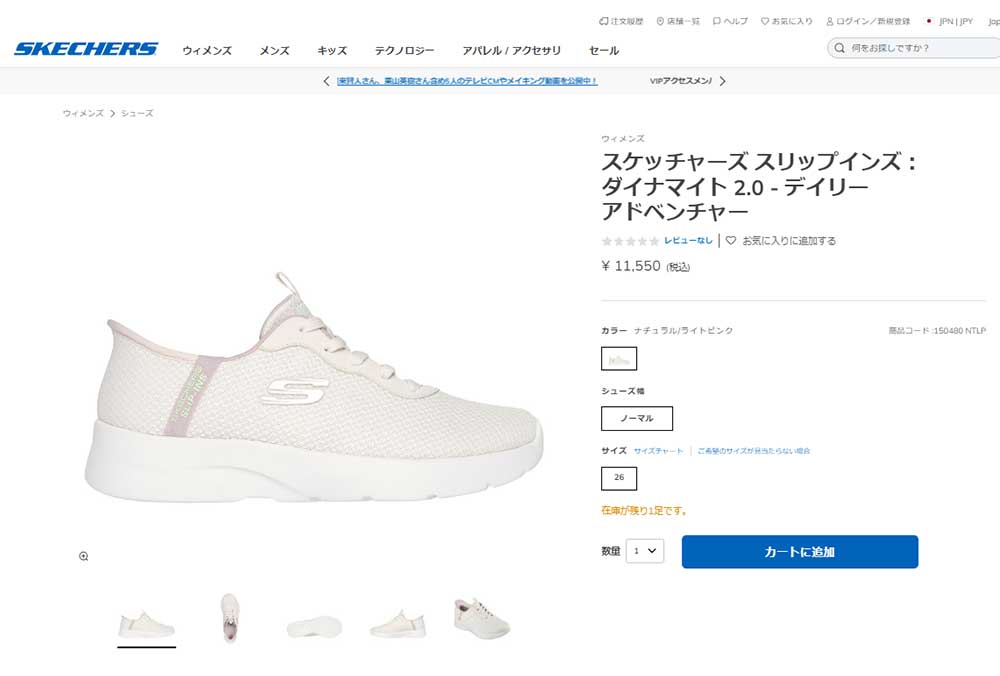View the sole thumbnail image
The image size is (1000, 676).
(314, 626)
